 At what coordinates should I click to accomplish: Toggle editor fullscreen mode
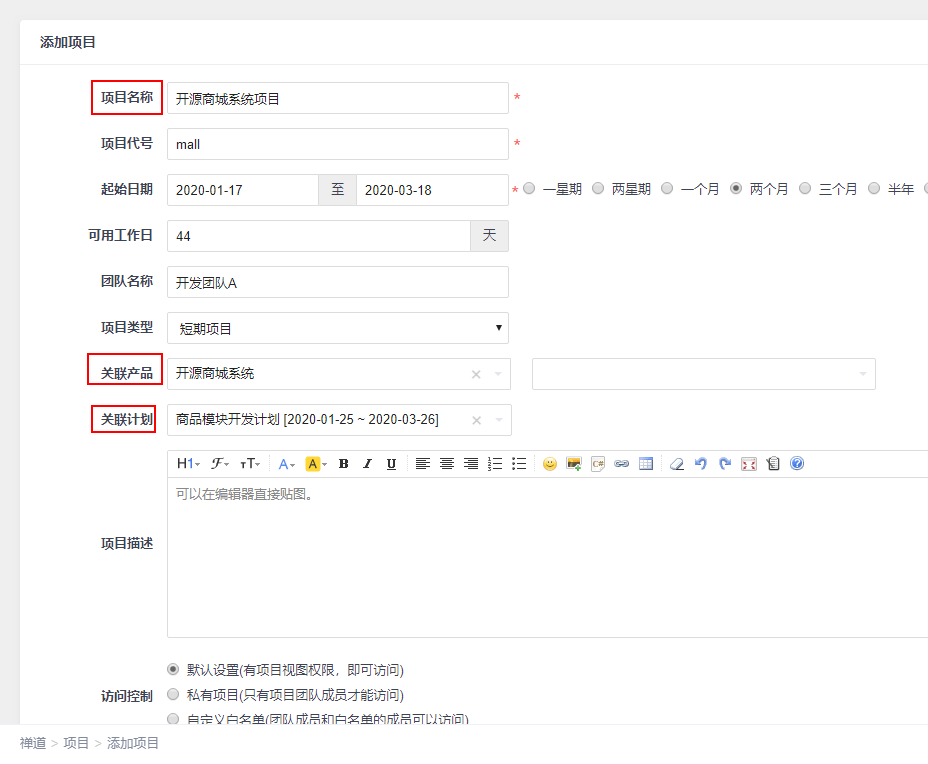749,464
